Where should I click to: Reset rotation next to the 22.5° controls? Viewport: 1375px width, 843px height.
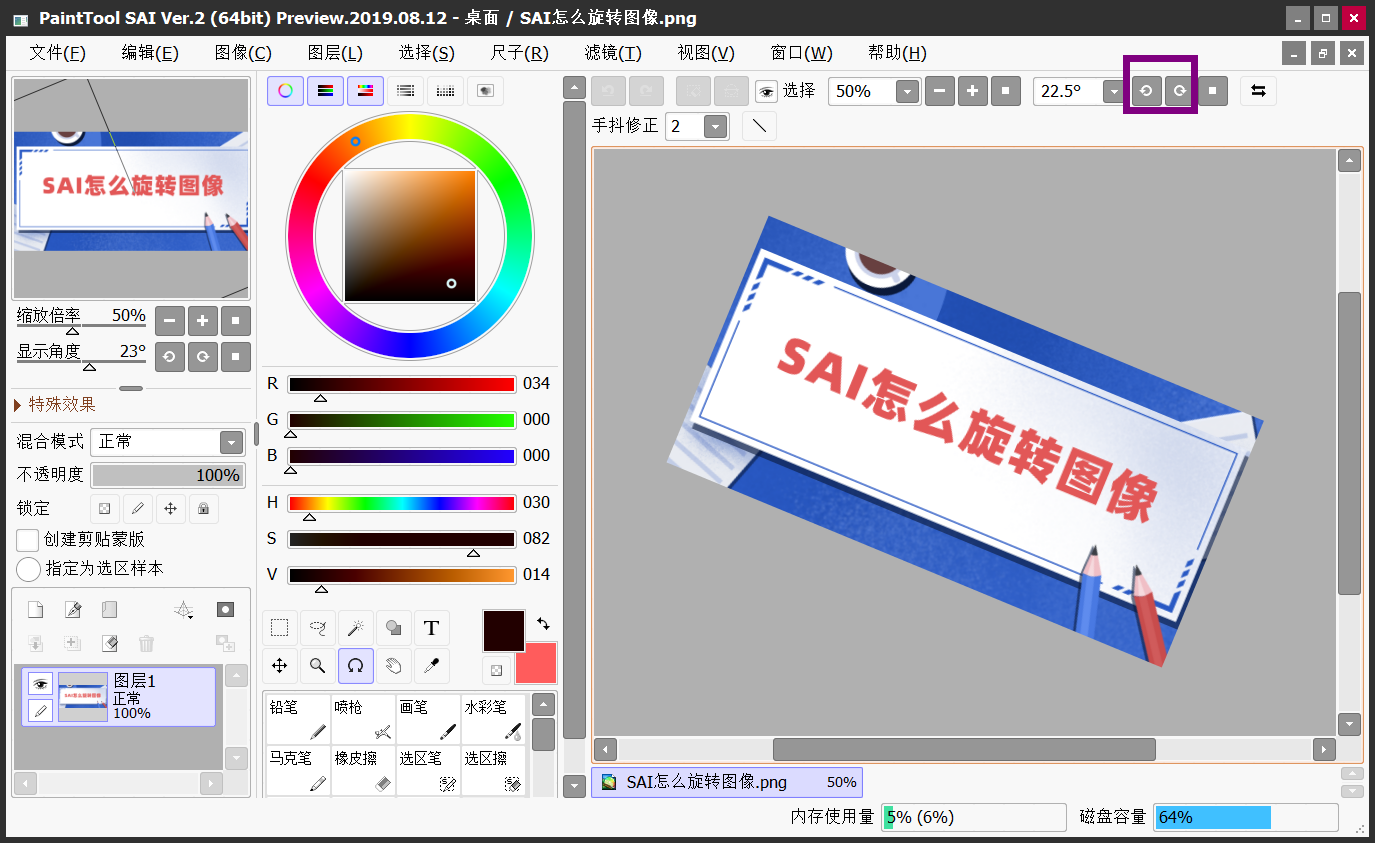1213,91
